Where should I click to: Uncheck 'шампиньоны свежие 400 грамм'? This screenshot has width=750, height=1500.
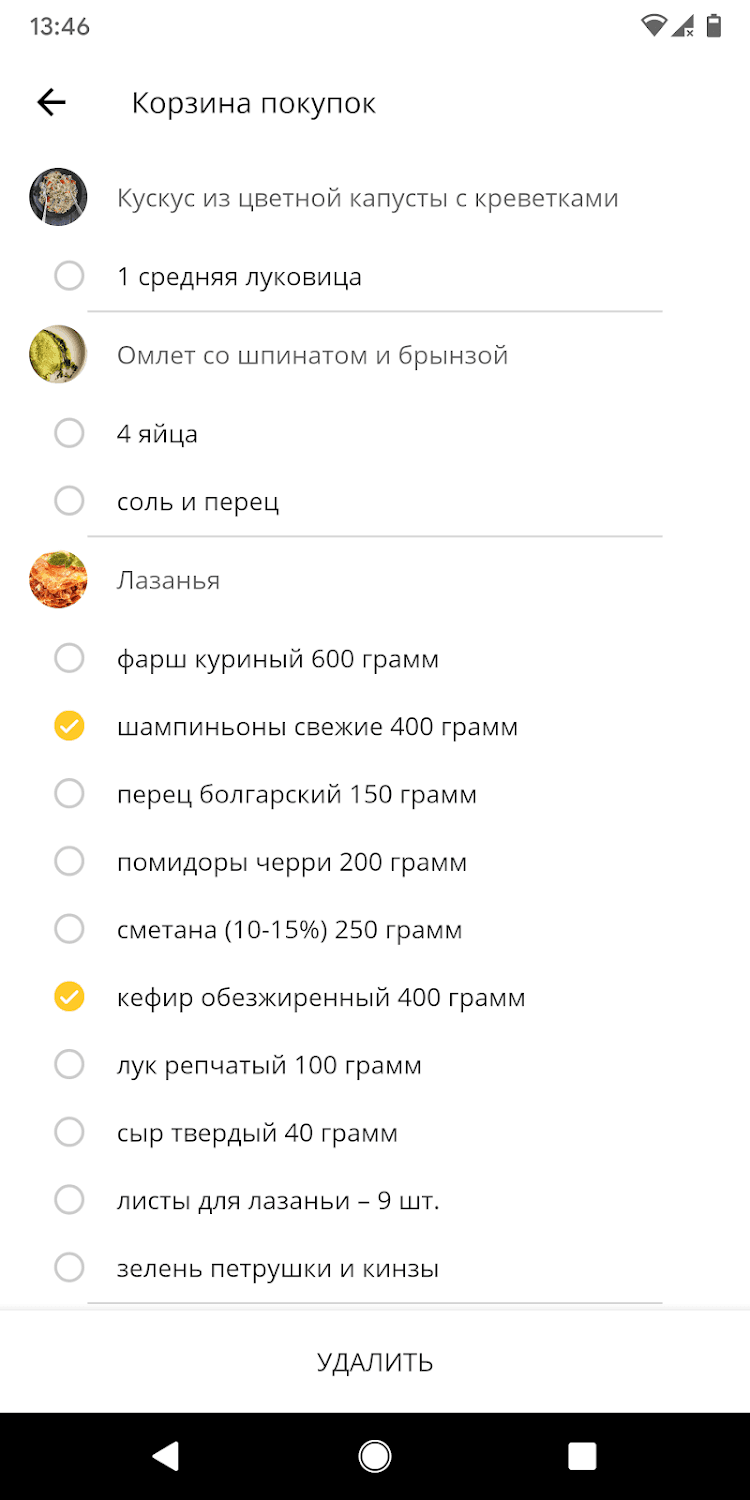tap(69, 726)
